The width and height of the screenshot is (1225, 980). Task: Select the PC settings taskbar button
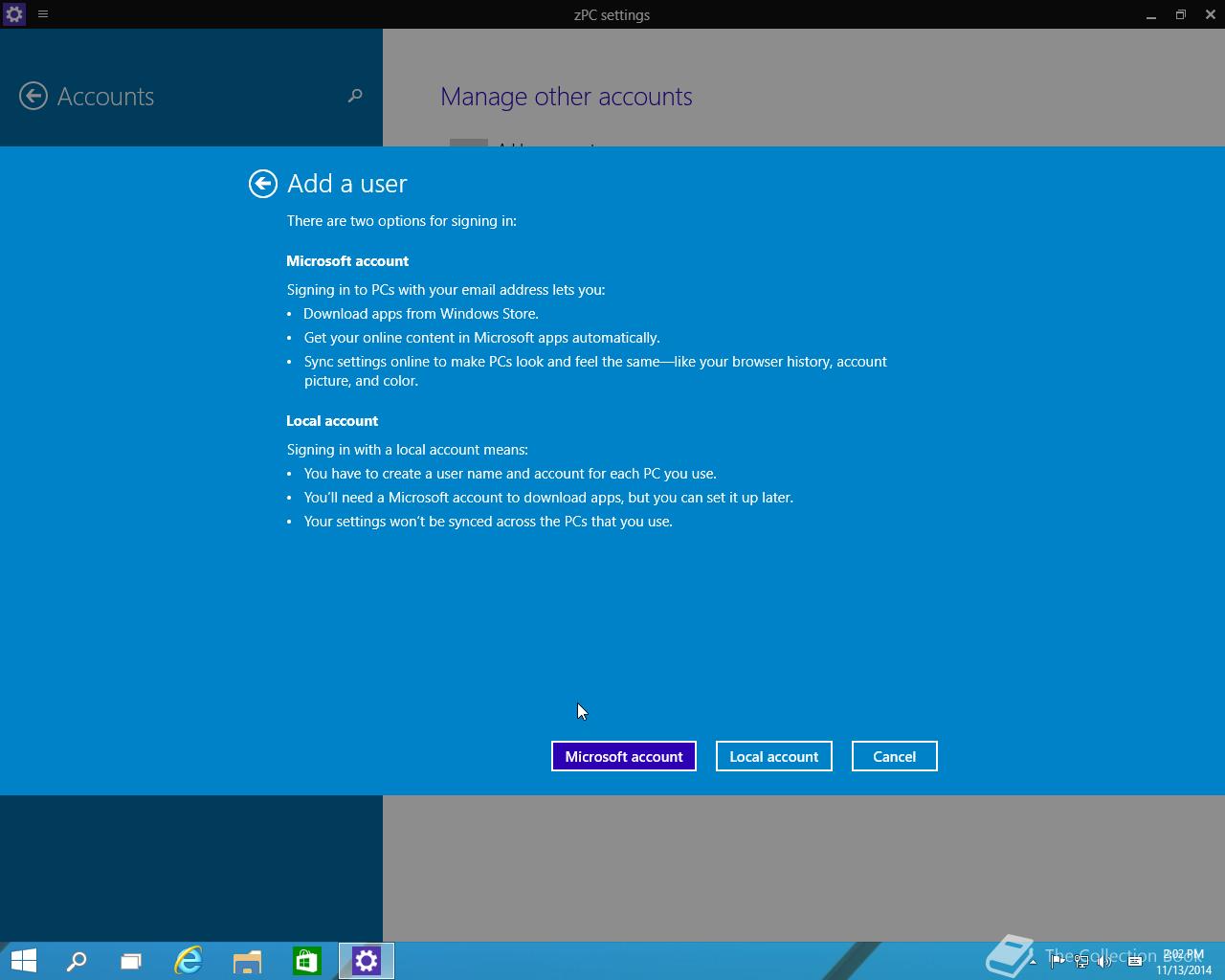[367, 961]
